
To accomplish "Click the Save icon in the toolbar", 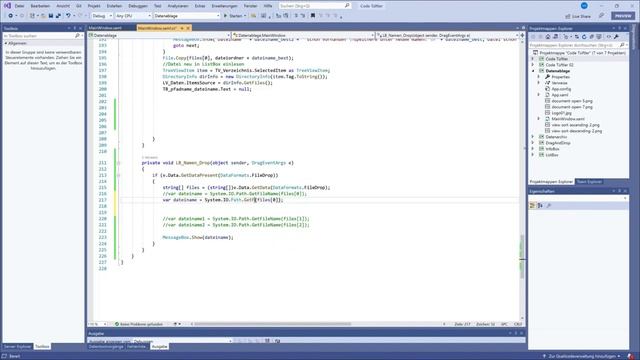I will point(51,16).
